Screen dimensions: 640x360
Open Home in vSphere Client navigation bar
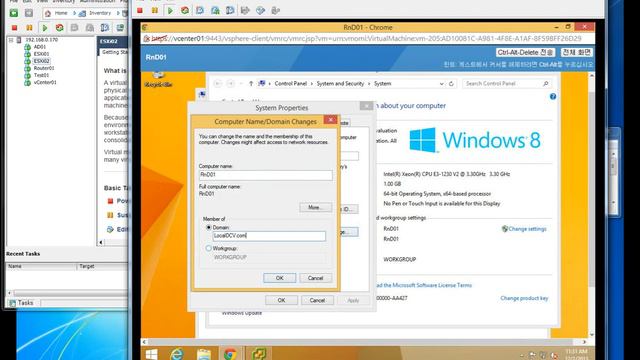pyautogui.click(x=57, y=13)
